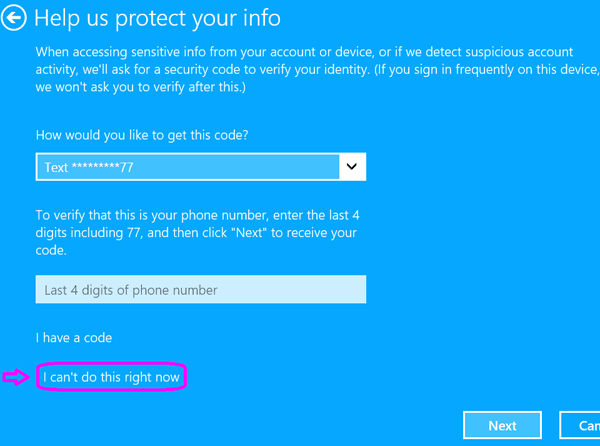The image size is (600, 446).
Task: Click the partially visible Cancel button
Action: point(579,425)
